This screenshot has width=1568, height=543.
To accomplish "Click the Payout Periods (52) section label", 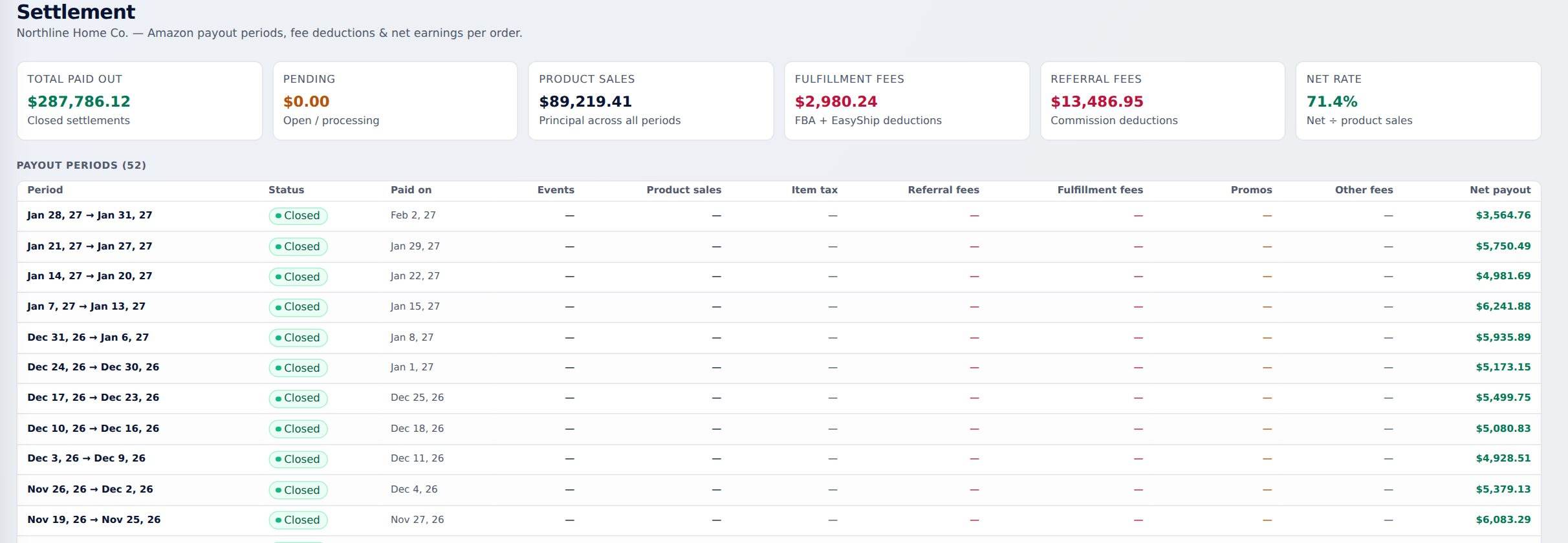I will 82,165.
